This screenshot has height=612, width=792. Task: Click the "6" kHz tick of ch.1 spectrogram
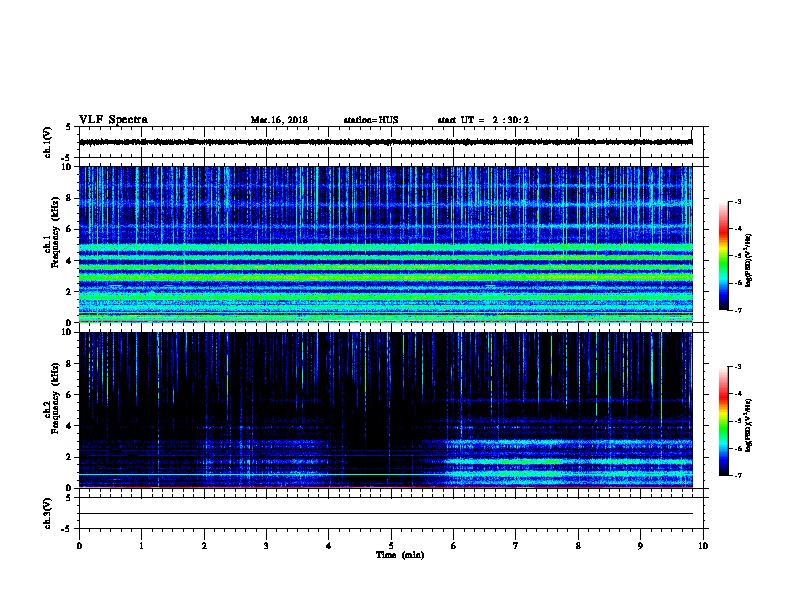coord(70,229)
